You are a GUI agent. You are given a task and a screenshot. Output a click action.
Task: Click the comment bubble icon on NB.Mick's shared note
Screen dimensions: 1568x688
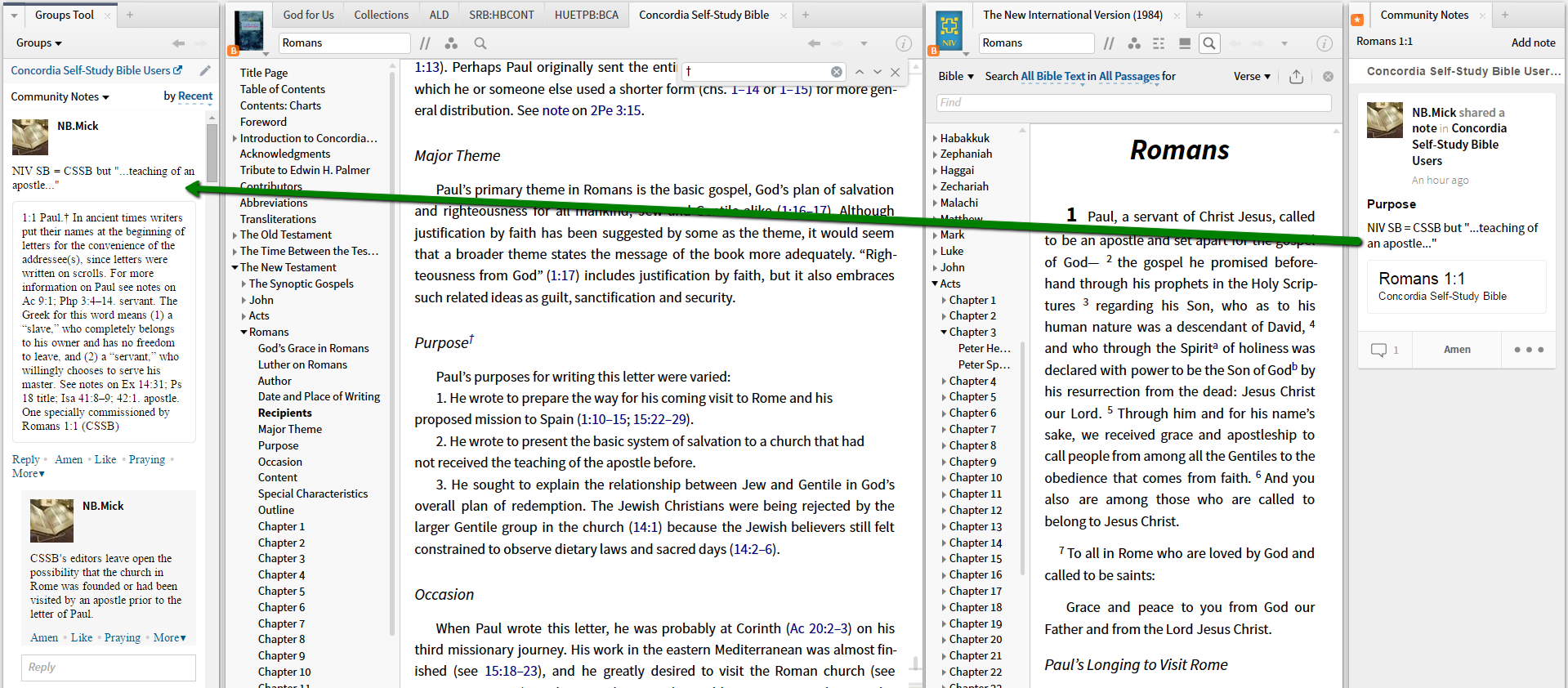pos(1378,350)
